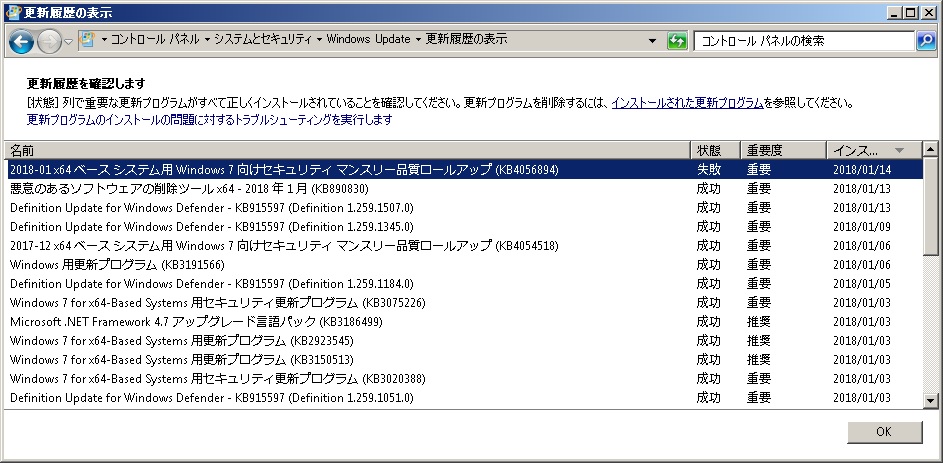Select Windows Update breadcrumb
The height and width of the screenshot is (463, 943).
click(368, 40)
